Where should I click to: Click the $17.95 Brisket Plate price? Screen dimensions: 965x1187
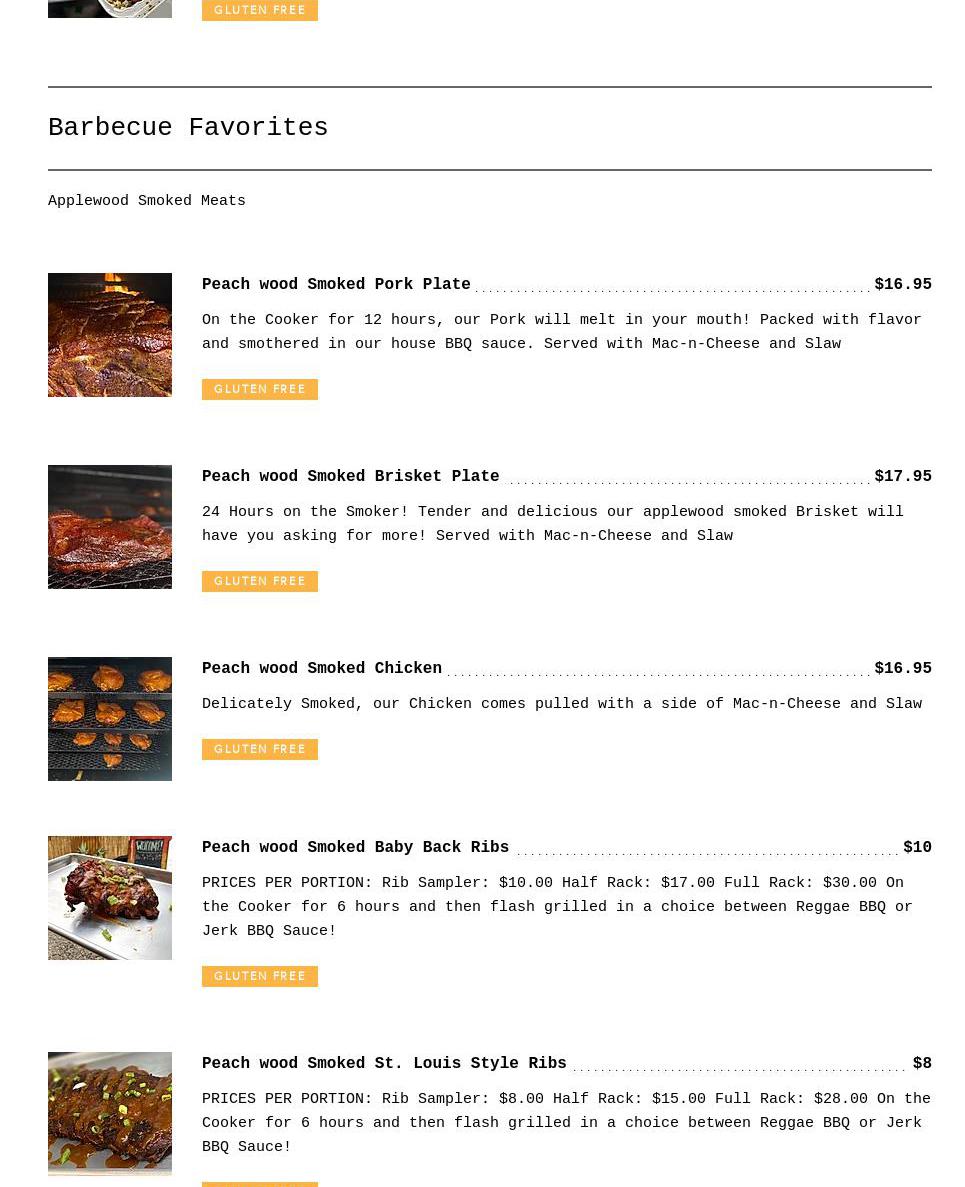tap(903, 476)
